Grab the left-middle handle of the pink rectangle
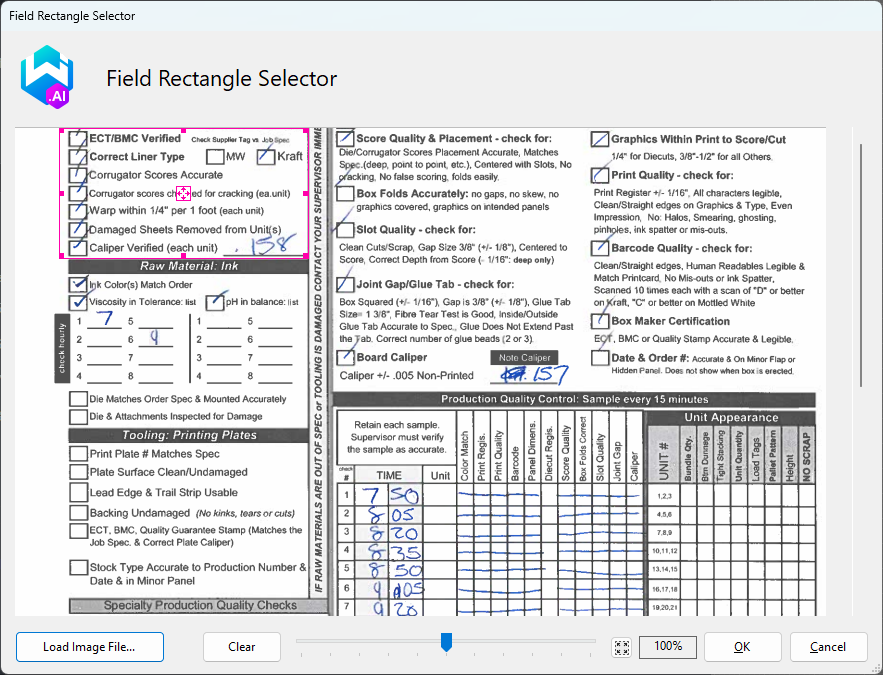 pos(61,193)
